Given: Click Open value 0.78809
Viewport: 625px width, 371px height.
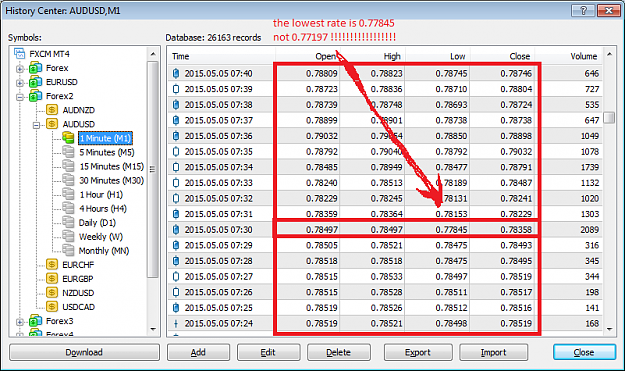Looking at the screenshot, I should pyautogui.click(x=322, y=73).
